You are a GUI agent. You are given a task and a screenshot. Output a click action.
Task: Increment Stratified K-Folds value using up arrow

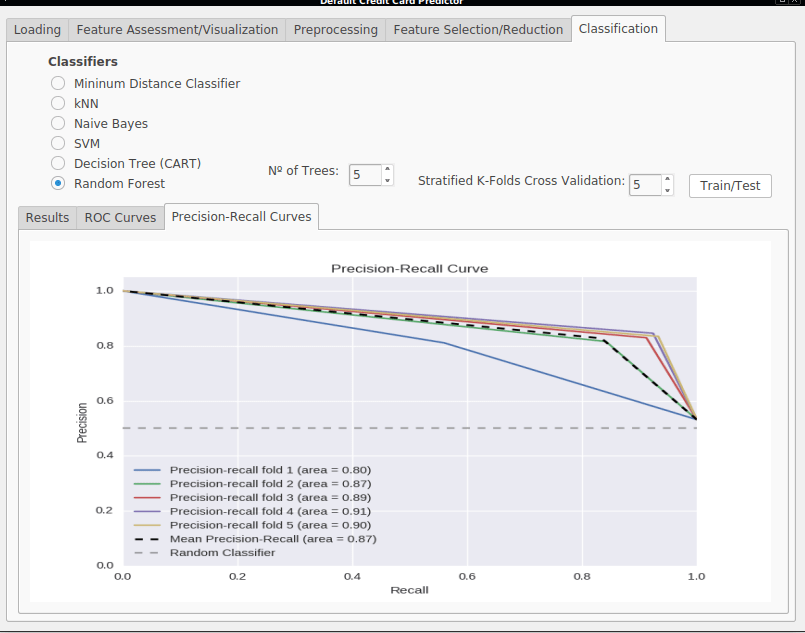667,180
